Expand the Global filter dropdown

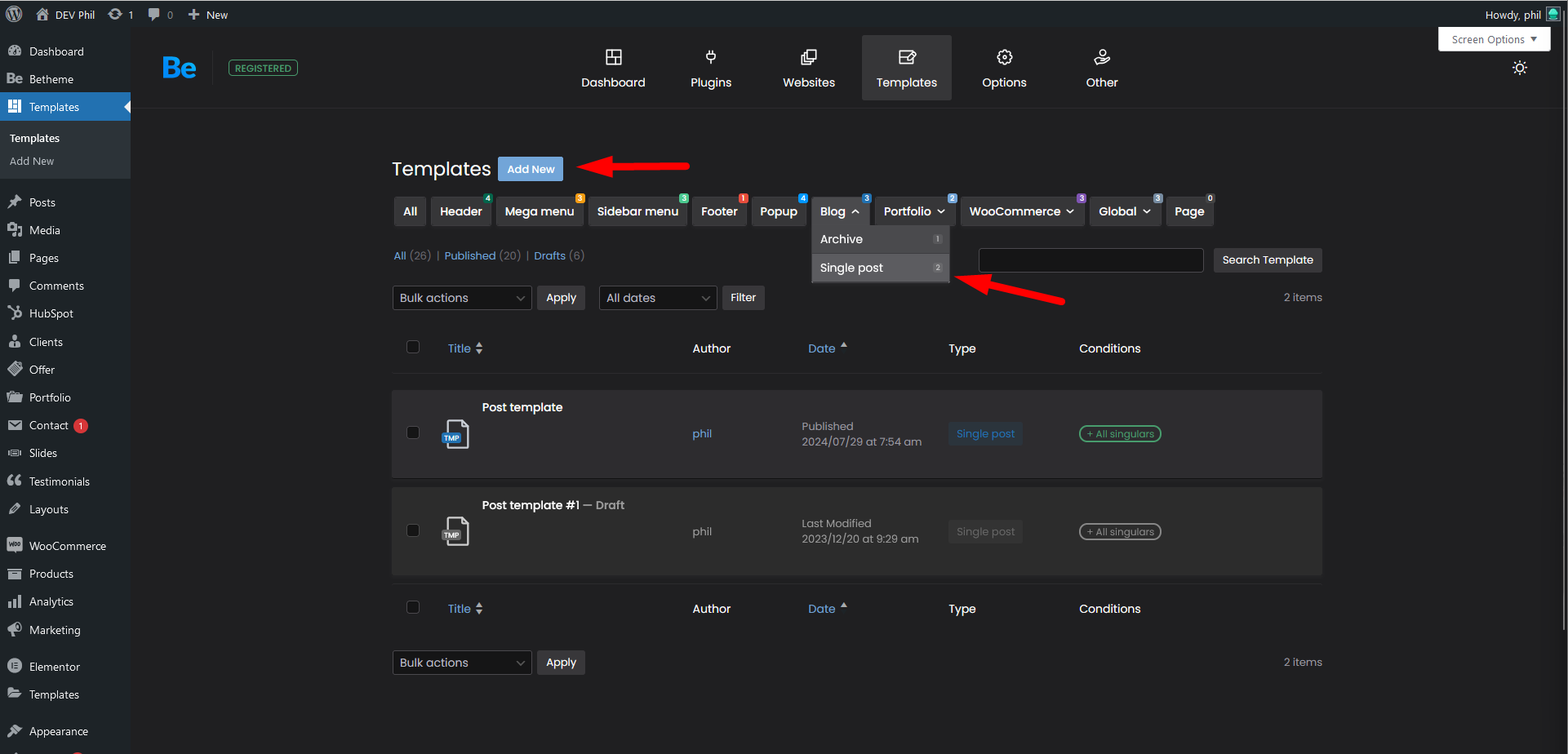tap(1125, 211)
